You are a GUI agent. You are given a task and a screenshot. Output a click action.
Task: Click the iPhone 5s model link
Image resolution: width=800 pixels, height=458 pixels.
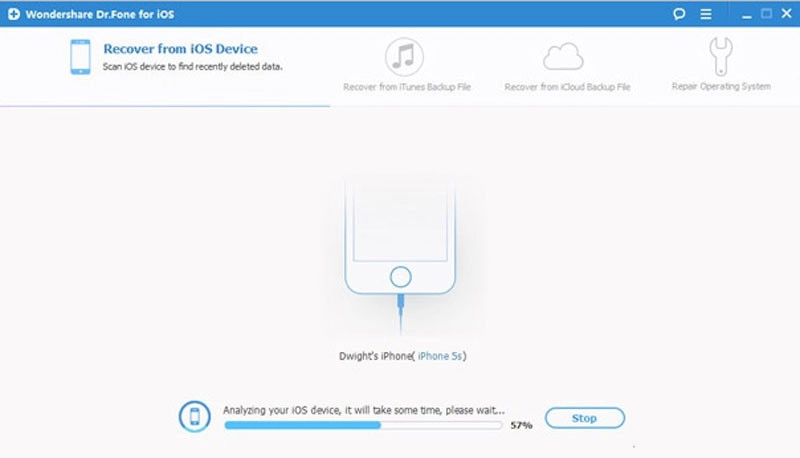440,356
